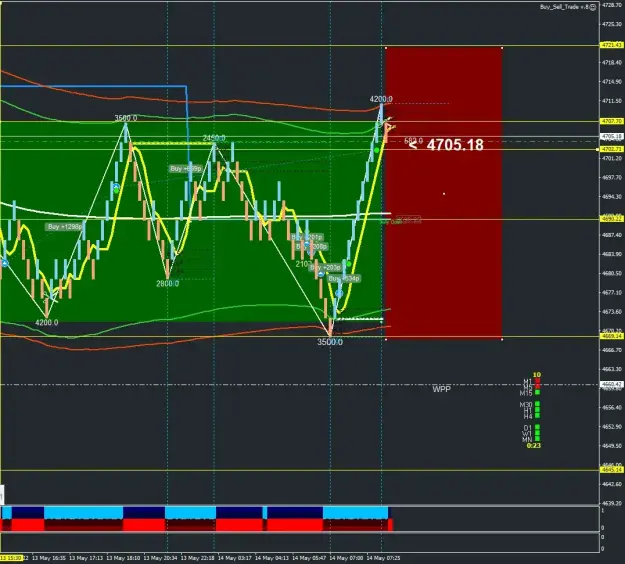Click the Buy_Sell_Trade expert advisor smiley icon
The image size is (625, 564).
point(593,7)
